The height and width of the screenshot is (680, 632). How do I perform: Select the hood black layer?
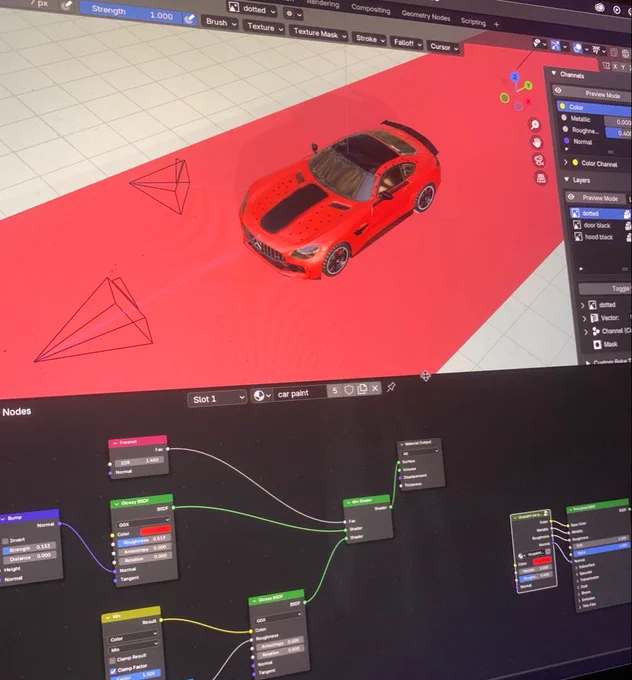click(599, 237)
